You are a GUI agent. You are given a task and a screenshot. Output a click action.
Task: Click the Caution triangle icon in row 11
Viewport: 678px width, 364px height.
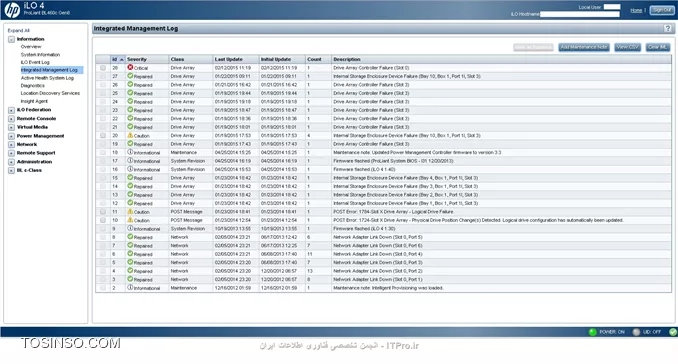coord(130,211)
